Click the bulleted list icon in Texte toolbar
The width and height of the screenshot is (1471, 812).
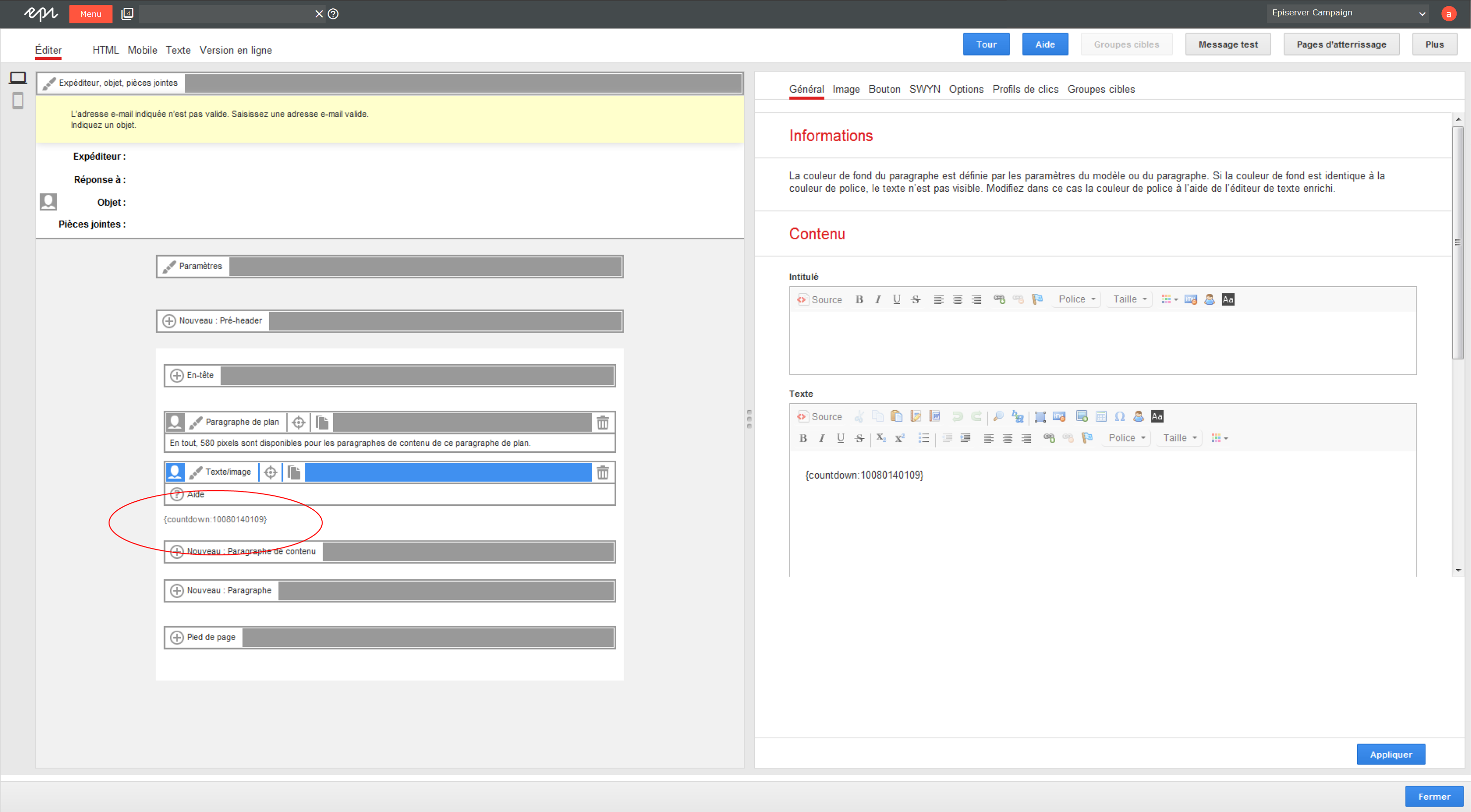click(923, 438)
